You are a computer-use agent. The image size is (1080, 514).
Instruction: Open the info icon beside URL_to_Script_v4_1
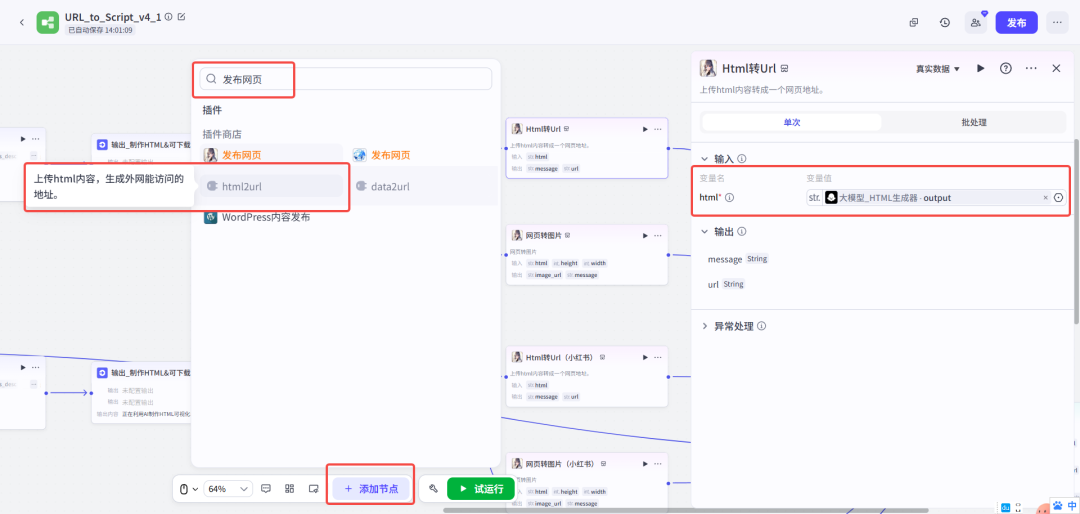pos(169,17)
